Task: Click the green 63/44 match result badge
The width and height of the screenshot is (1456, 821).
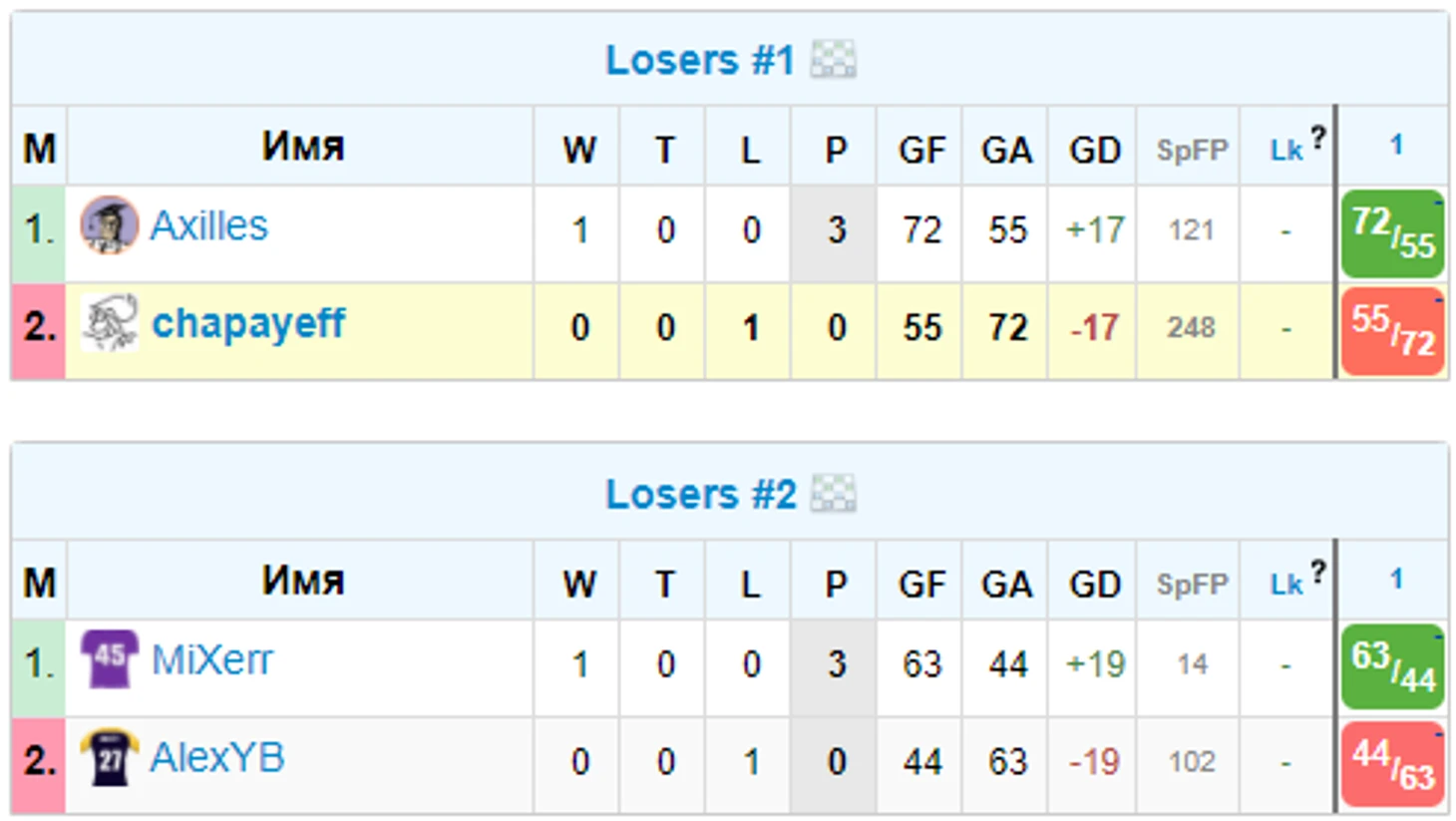Action: (1393, 667)
